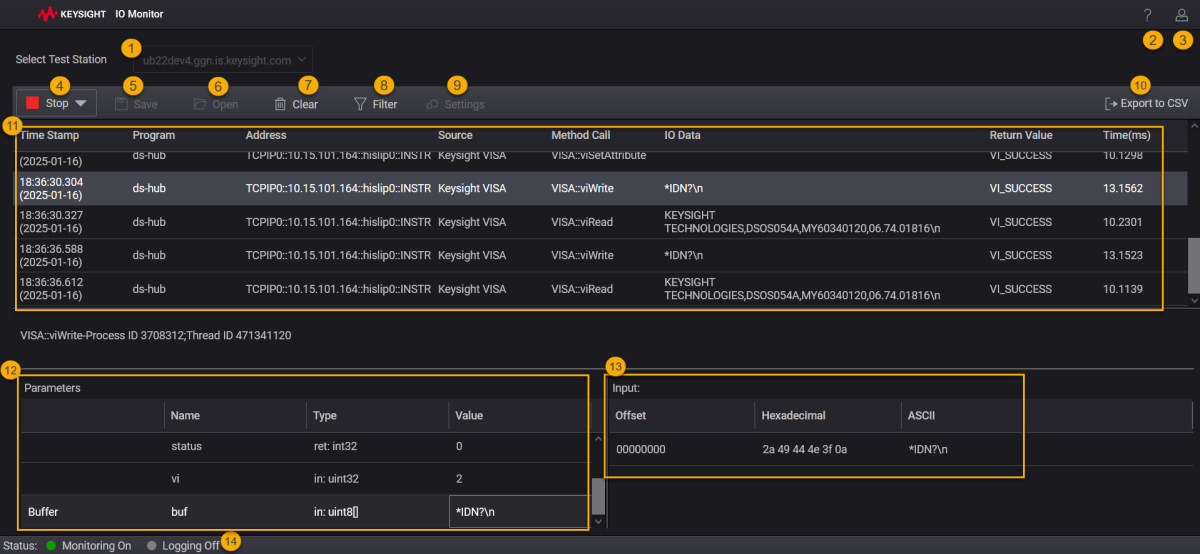Click the main table scroll down arrow
1200x554 pixels.
(1192, 299)
